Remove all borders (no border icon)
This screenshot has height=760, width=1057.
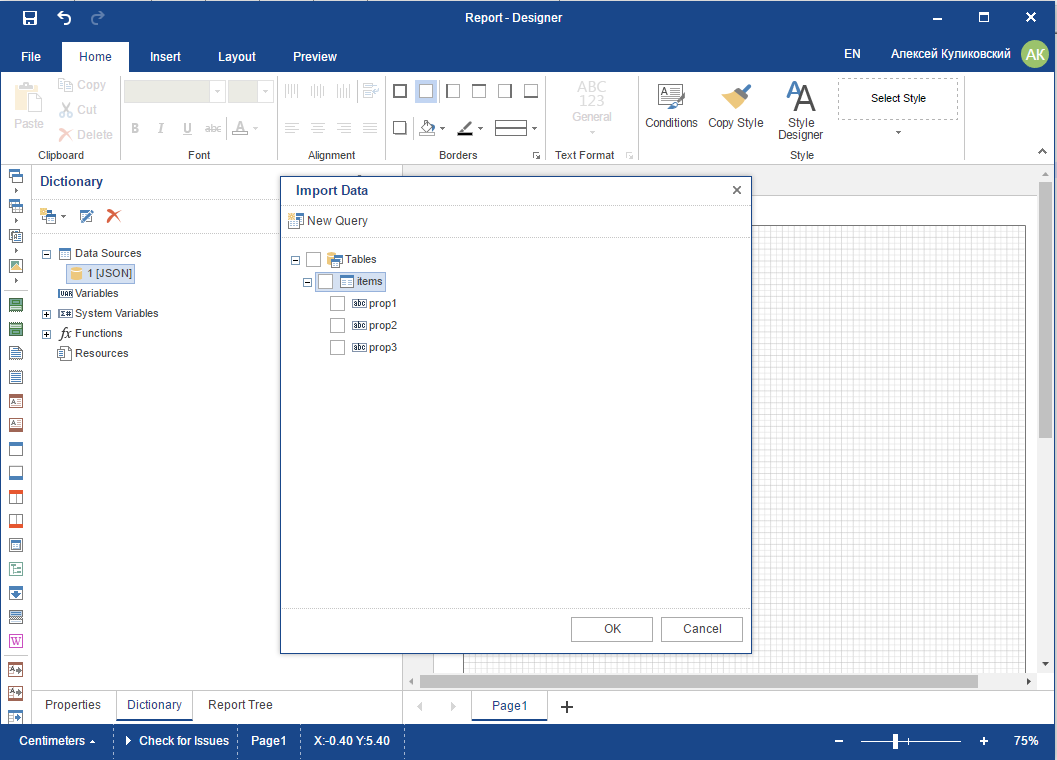pyautogui.click(x=426, y=91)
